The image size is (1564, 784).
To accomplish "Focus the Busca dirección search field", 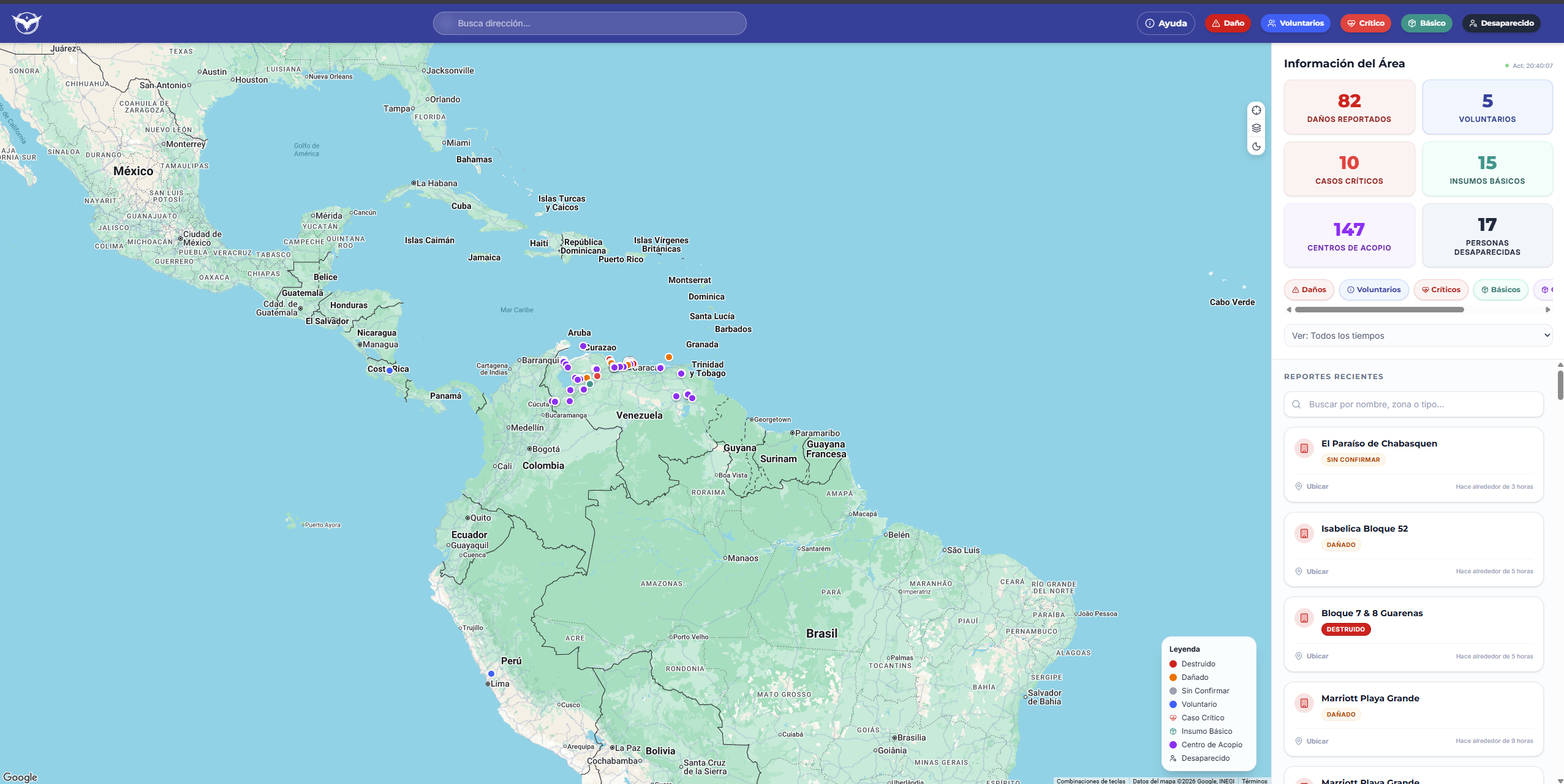I will [x=589, y=23].
